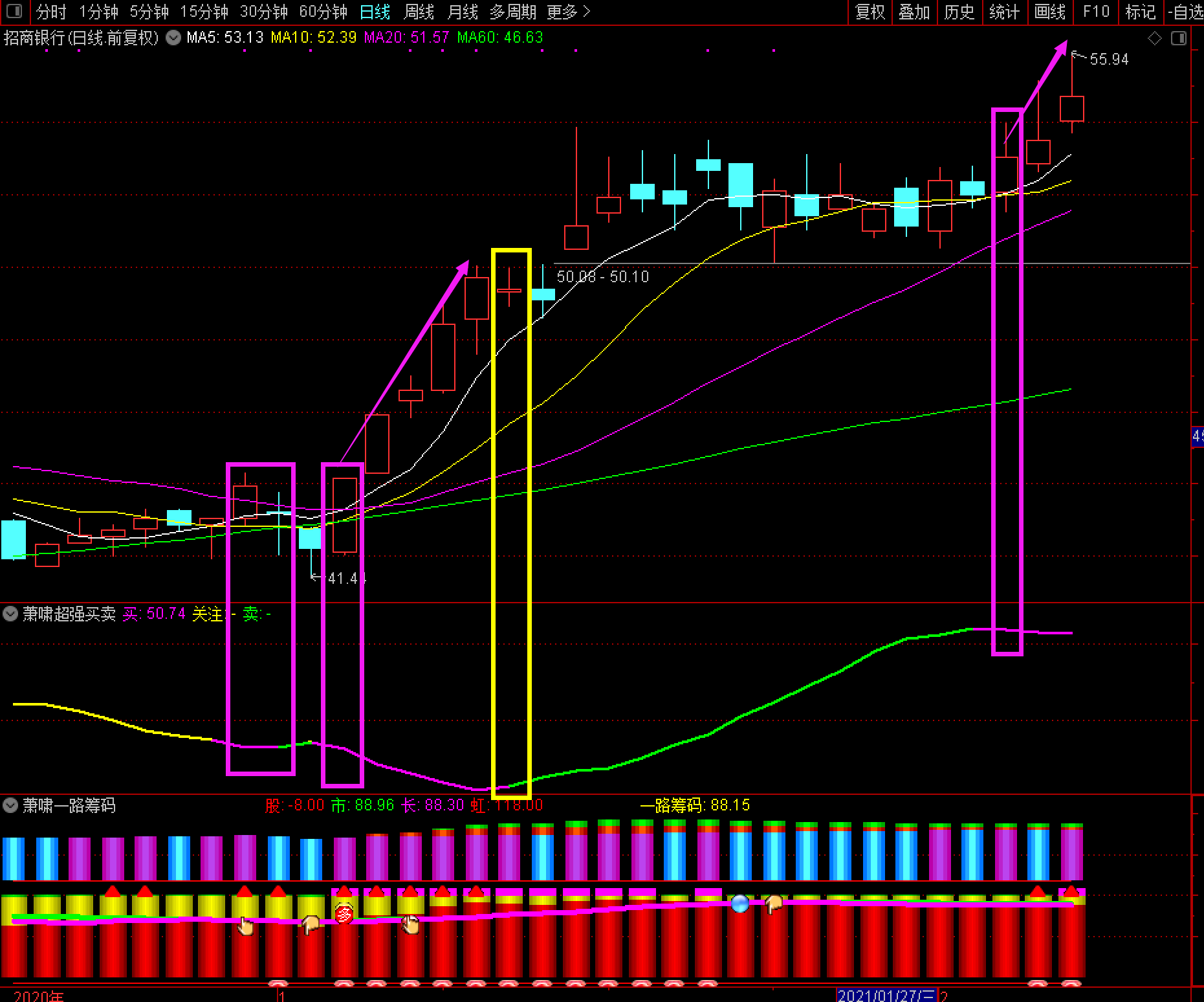The height and width of the screenshot is (1002, 1204).
Task: Click the 2021/01/27 date marker
Action: coord(886,996)
